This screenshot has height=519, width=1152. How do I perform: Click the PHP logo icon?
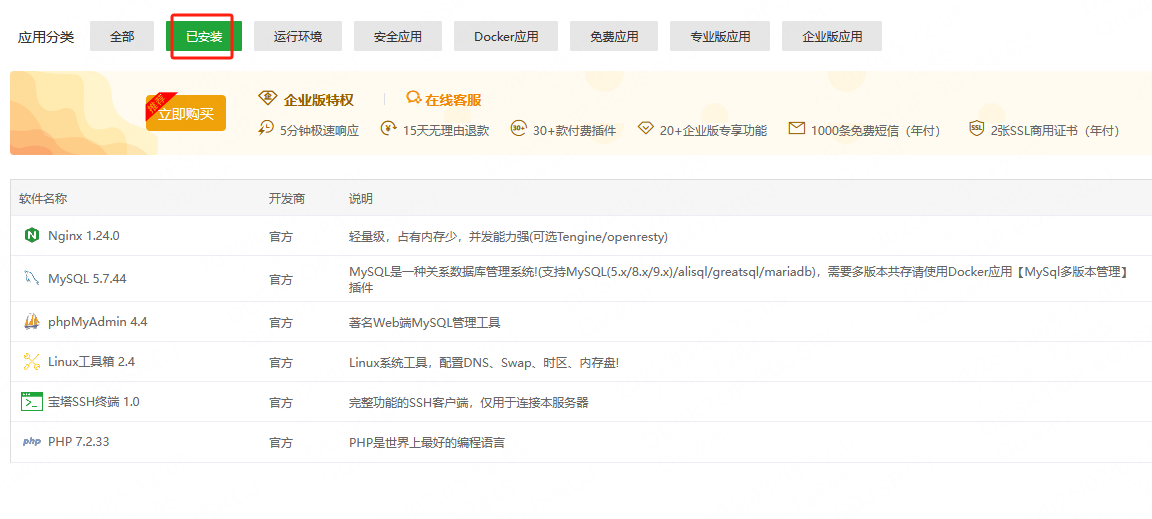tap(32, 442)
